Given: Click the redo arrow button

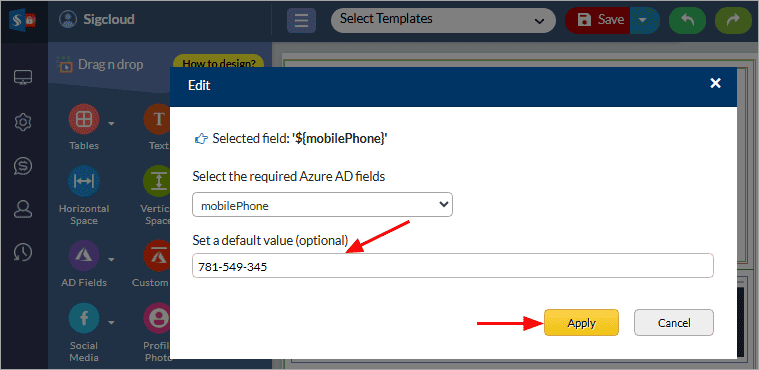Looking at the screenshot, I should (733, 20).
